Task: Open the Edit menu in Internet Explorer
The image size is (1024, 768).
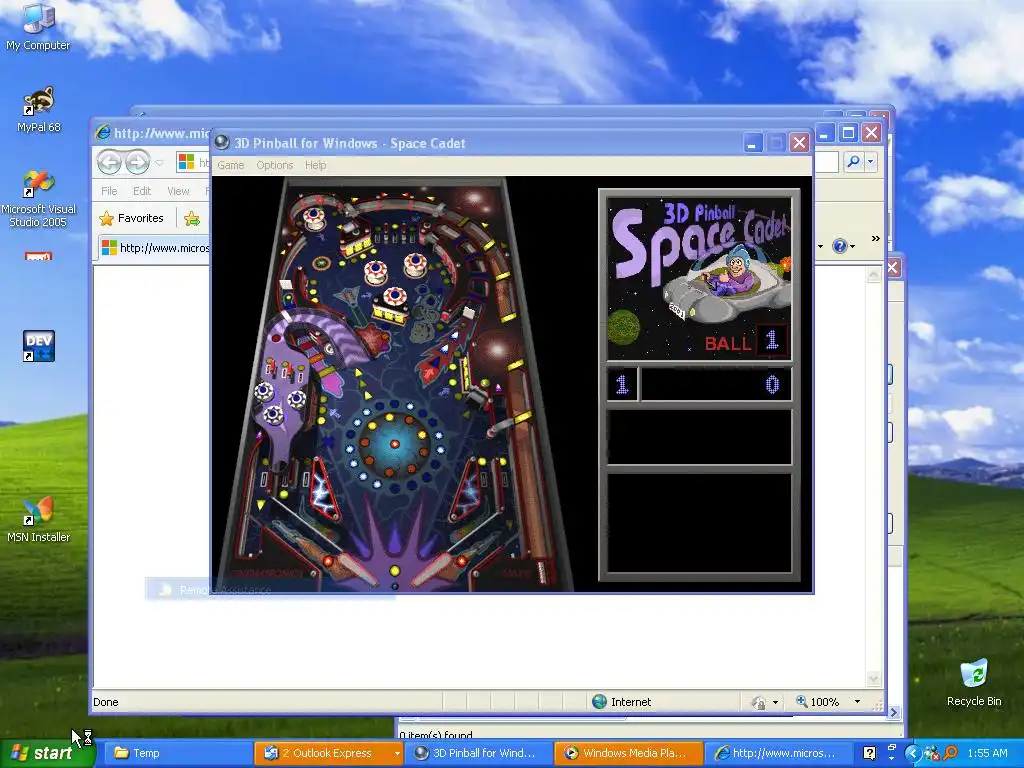Action: coord(142,191)
